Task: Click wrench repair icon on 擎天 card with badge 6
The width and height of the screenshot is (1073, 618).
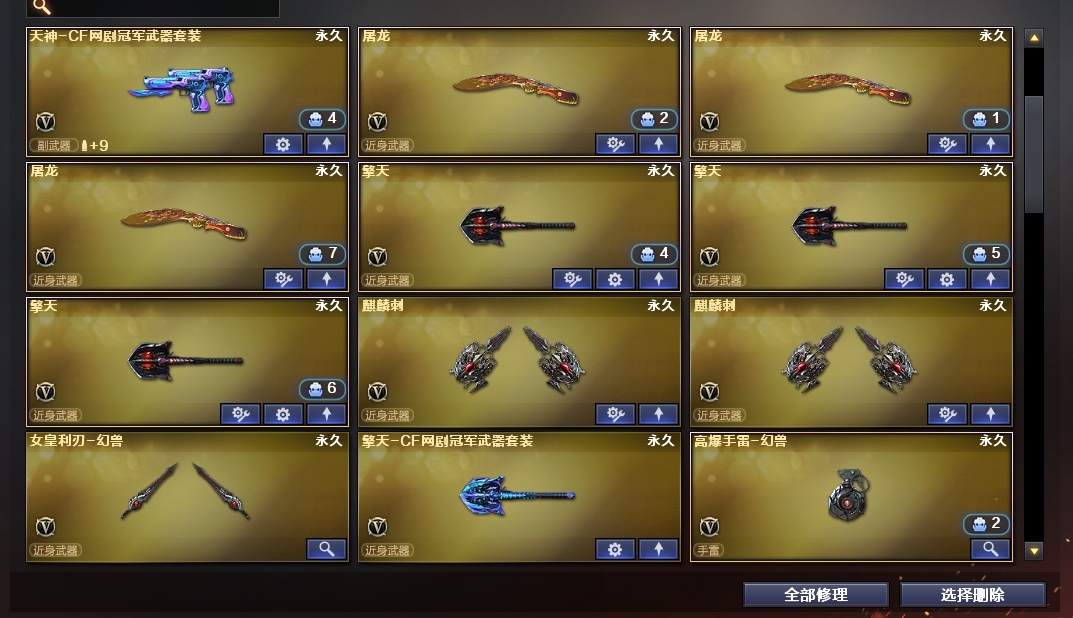Action: tap(240, 414)
